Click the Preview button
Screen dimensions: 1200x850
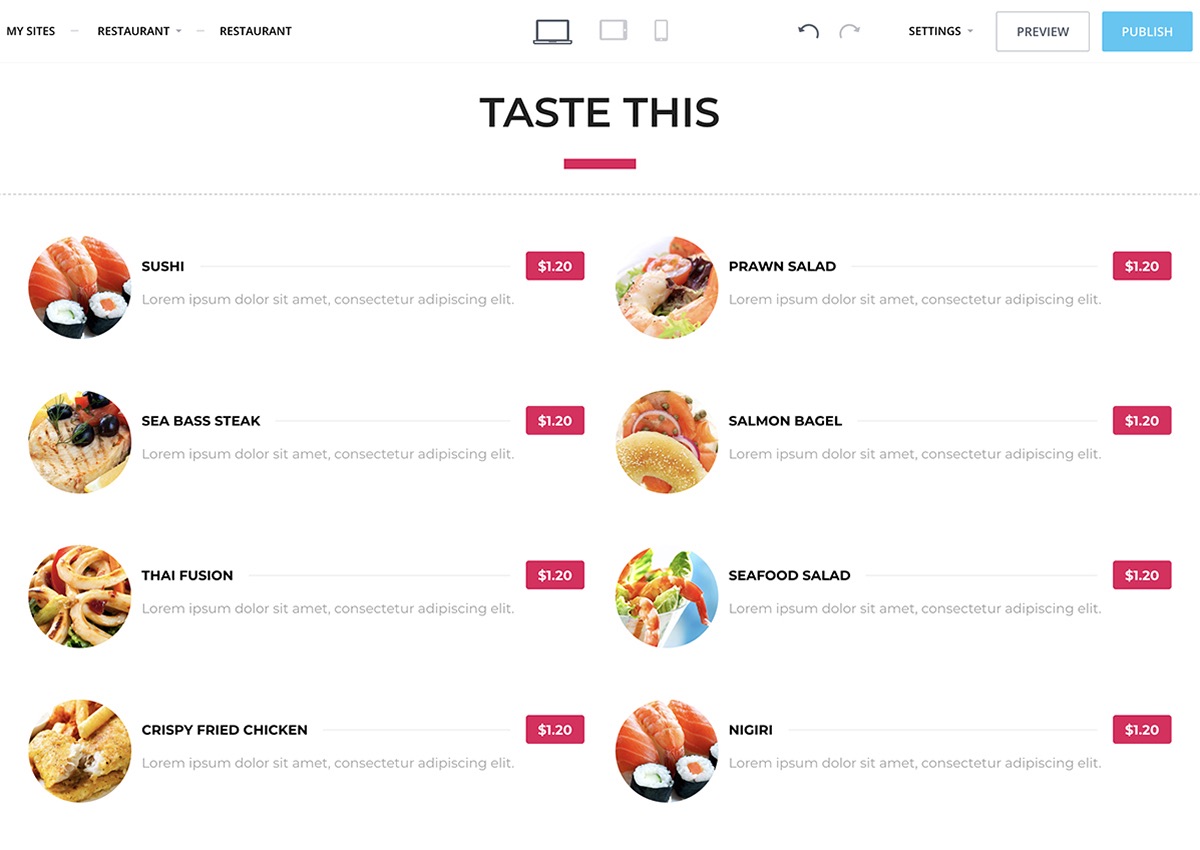[1043, 31]
